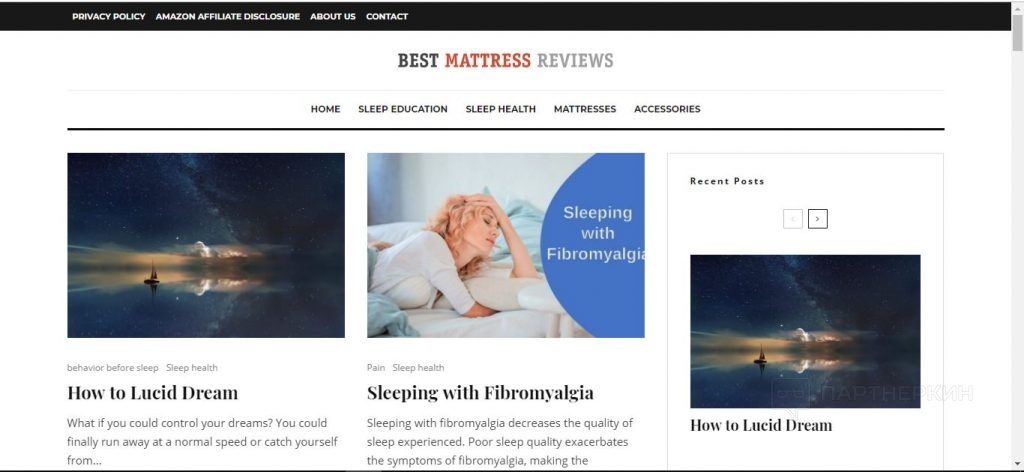
Task: Open the Sleep Health menu item
Action: click(500, 109)
